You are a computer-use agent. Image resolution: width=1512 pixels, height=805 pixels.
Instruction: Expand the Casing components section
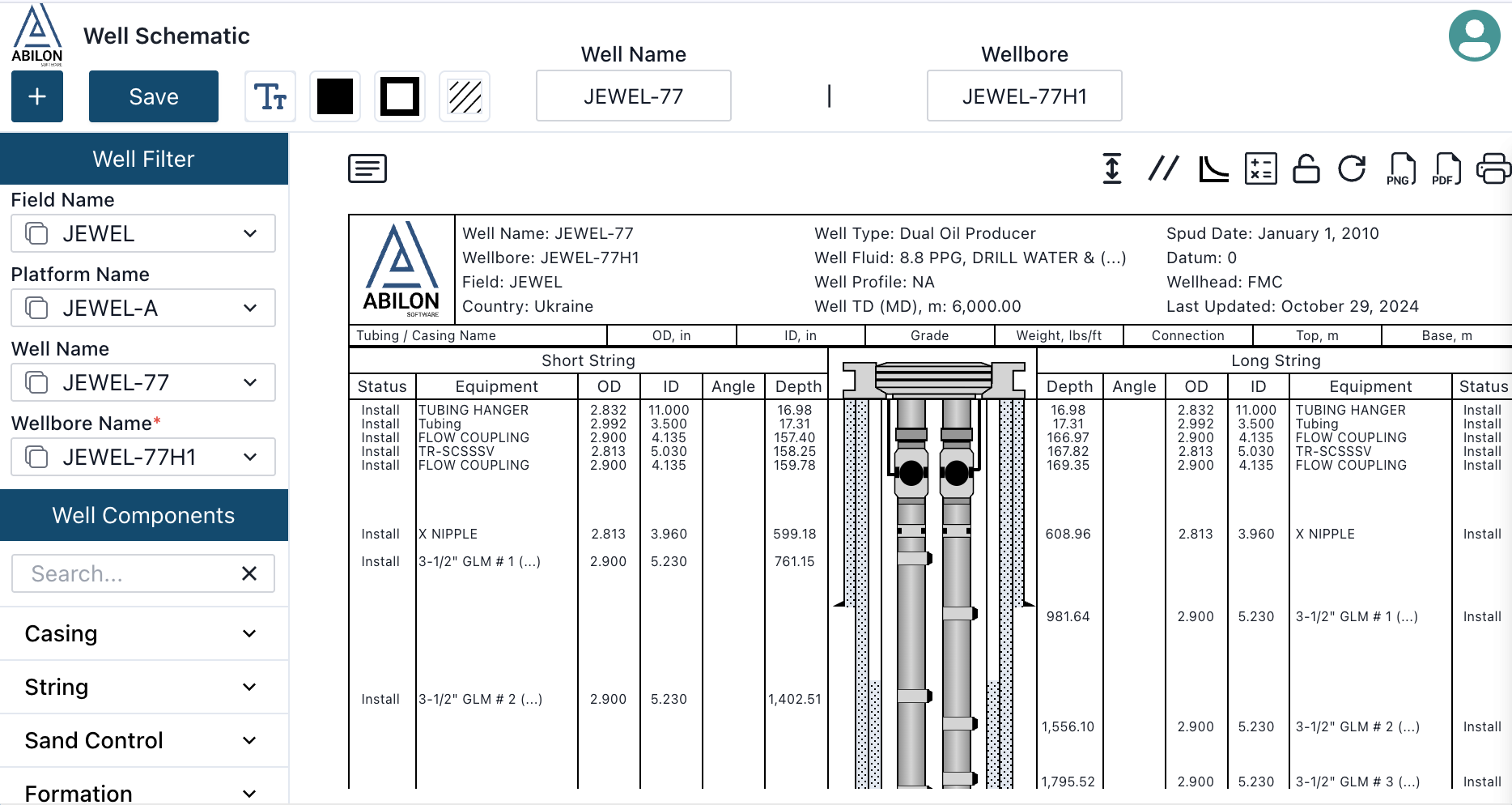pyautogui.click(x=143, y=633)
